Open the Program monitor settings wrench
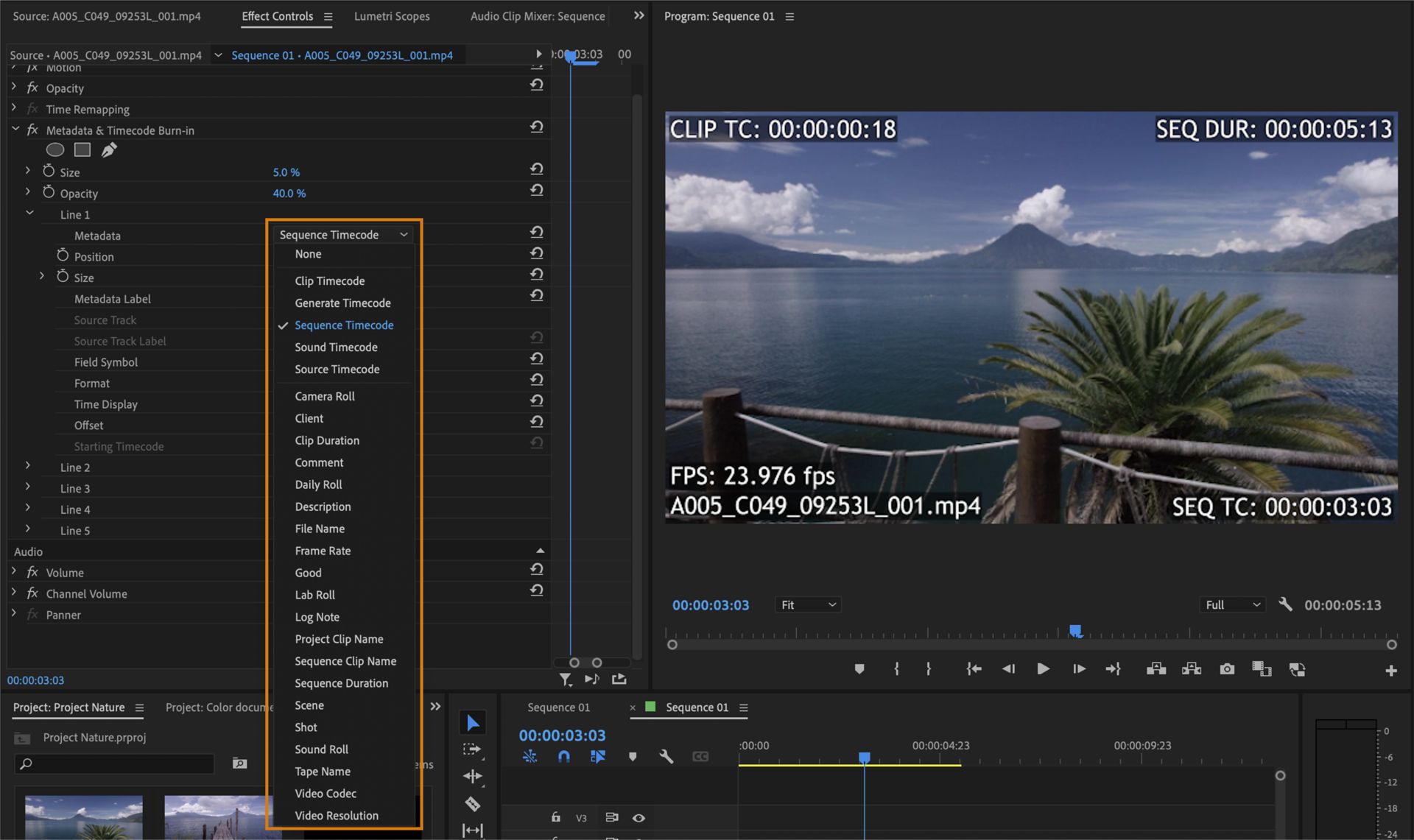Screen dimensions: 1414x840 point(1285,604)
